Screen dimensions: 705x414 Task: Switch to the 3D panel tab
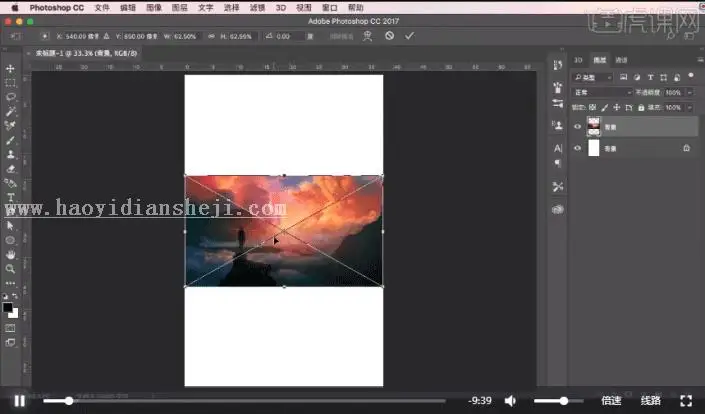click(578, 60)
